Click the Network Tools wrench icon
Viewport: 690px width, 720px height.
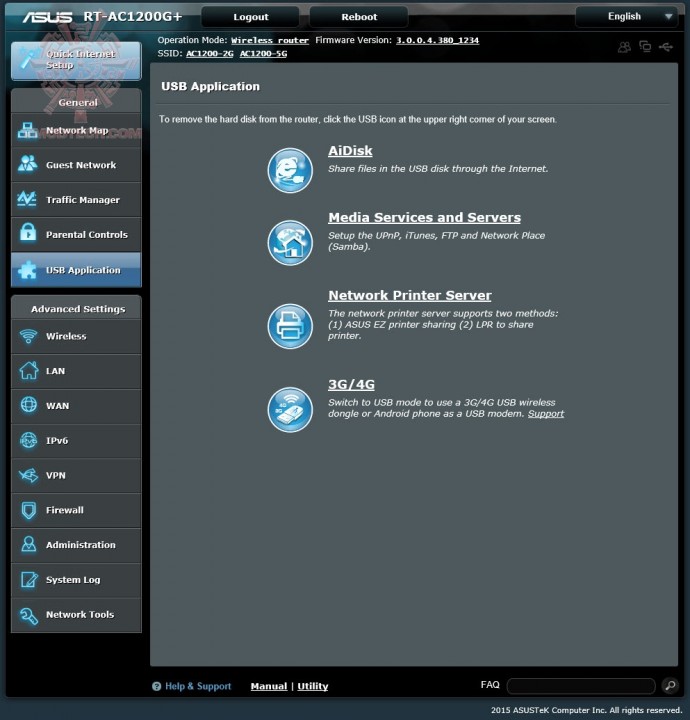point(28,616)
